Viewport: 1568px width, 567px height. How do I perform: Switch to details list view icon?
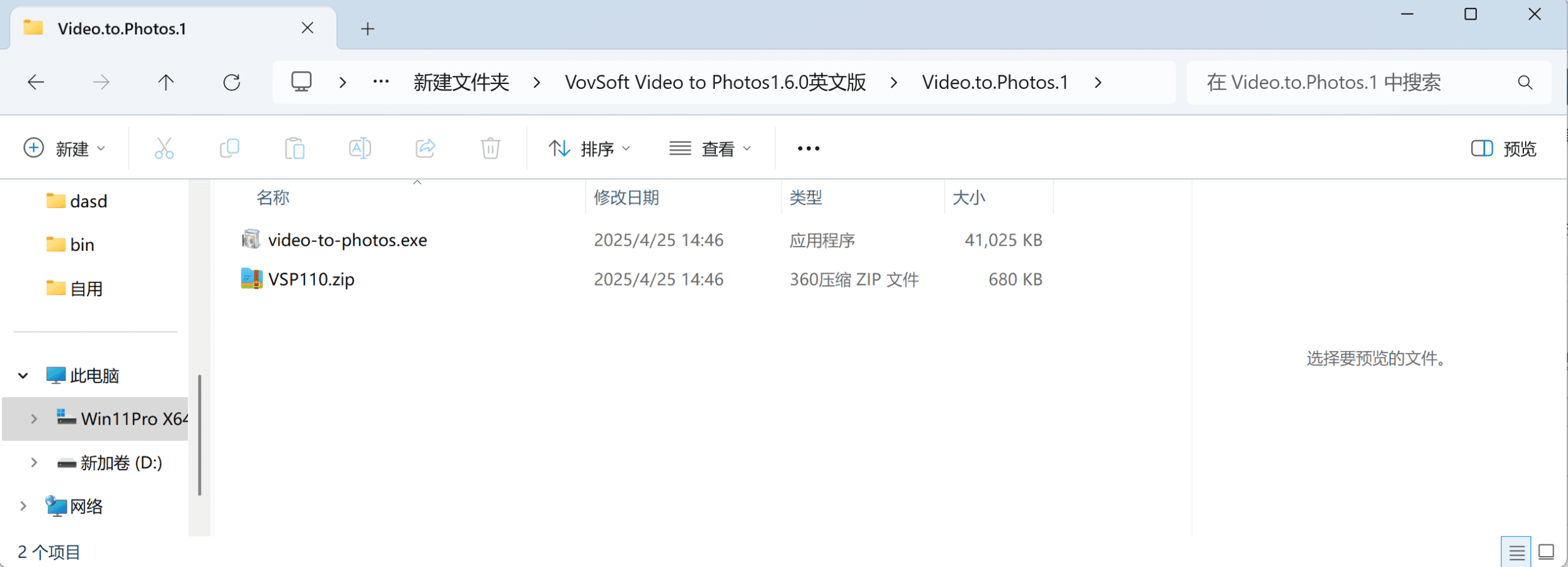1517,552
